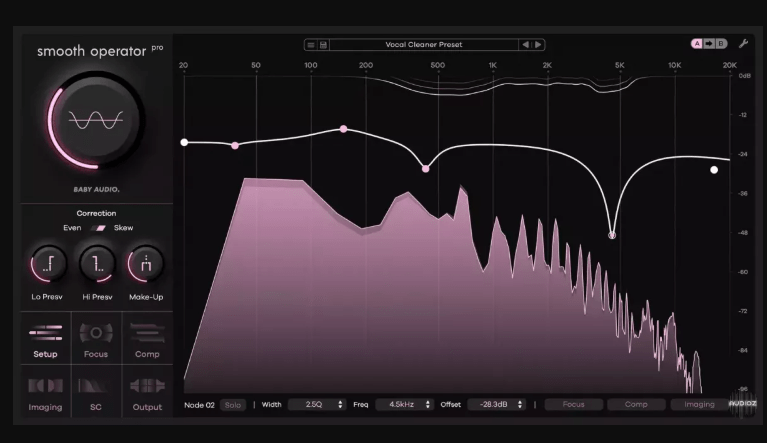This screenshot has width=767, height=443.
Task: Select the pink node near 450 Hz
Action: [x=426, y=169]
